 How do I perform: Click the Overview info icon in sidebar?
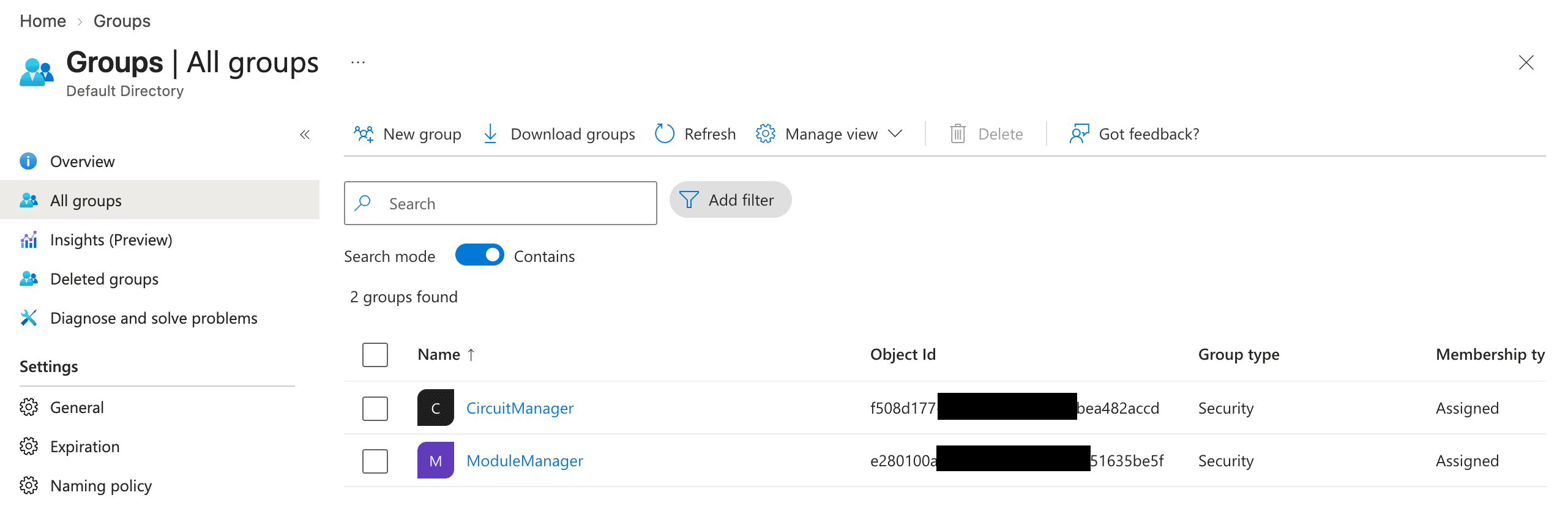28,161
